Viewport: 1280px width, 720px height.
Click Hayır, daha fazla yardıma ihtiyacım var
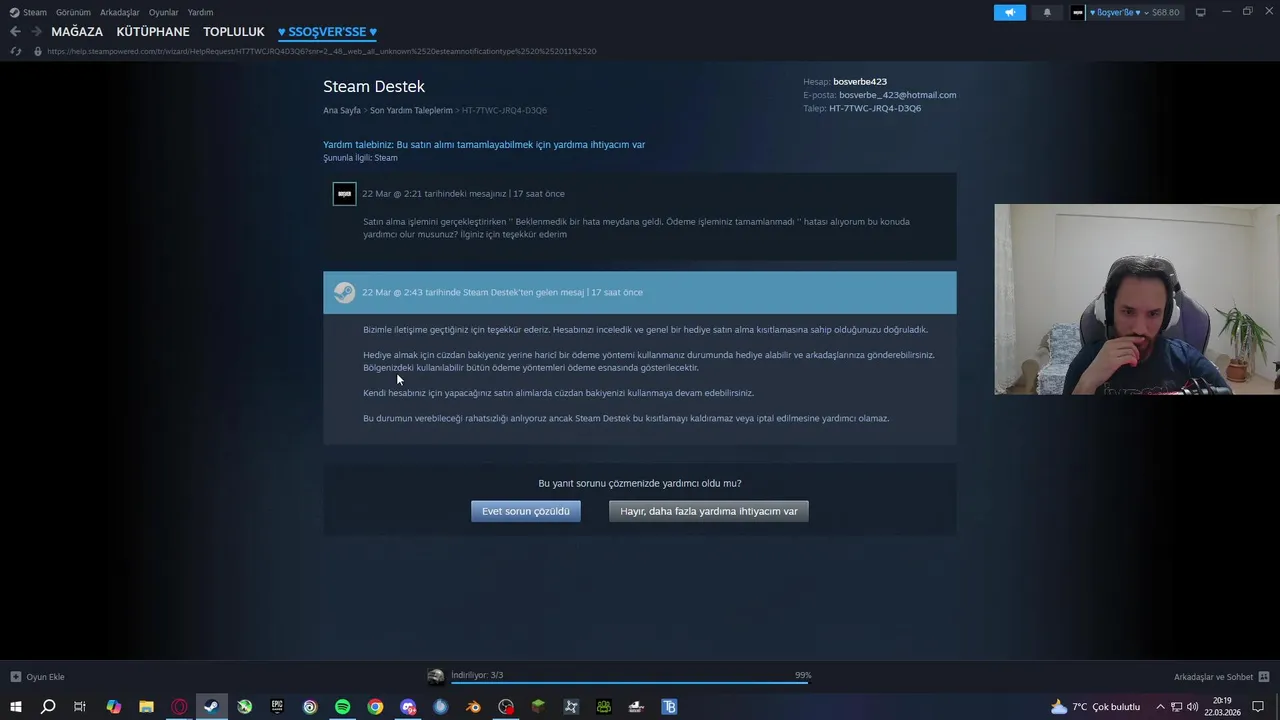709,511
